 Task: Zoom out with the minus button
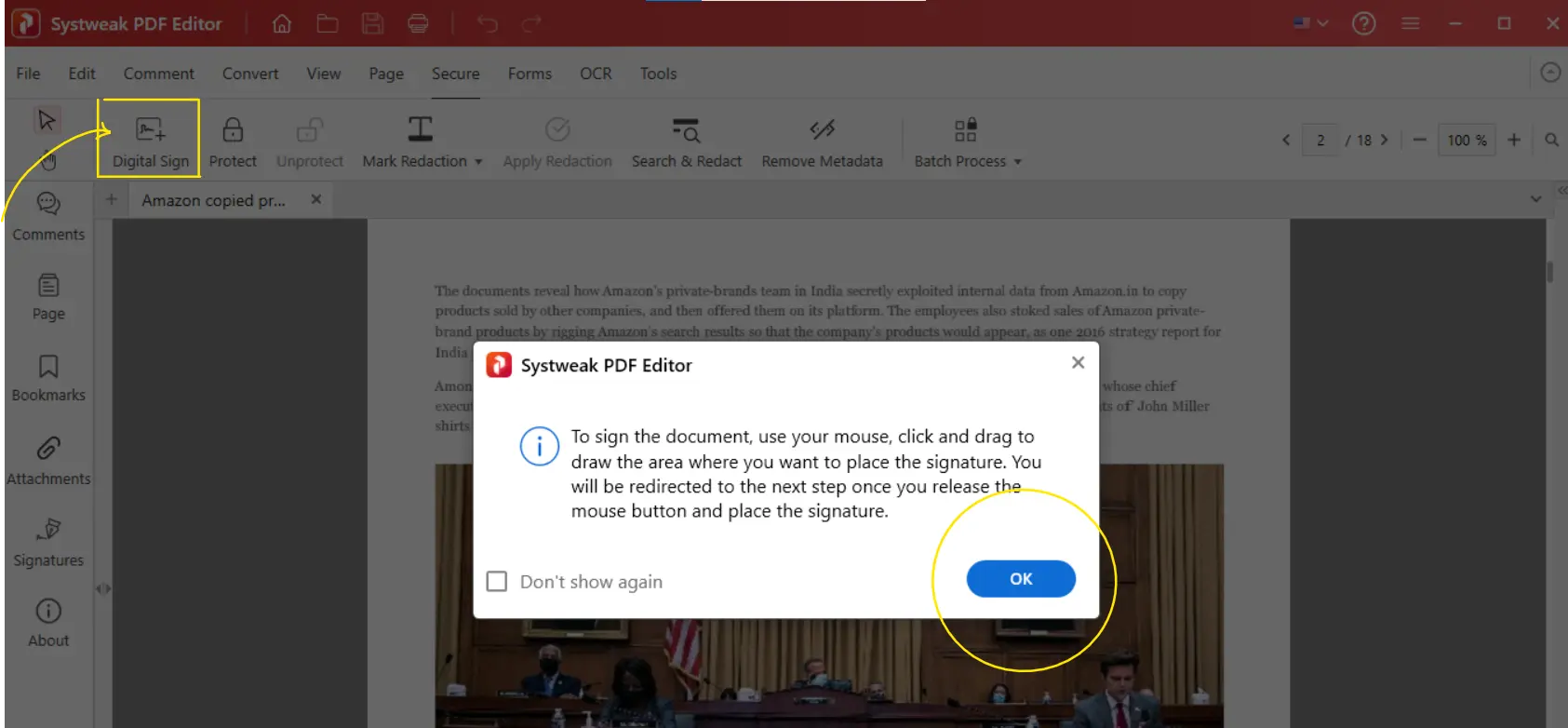click(x=1419, y=140)
